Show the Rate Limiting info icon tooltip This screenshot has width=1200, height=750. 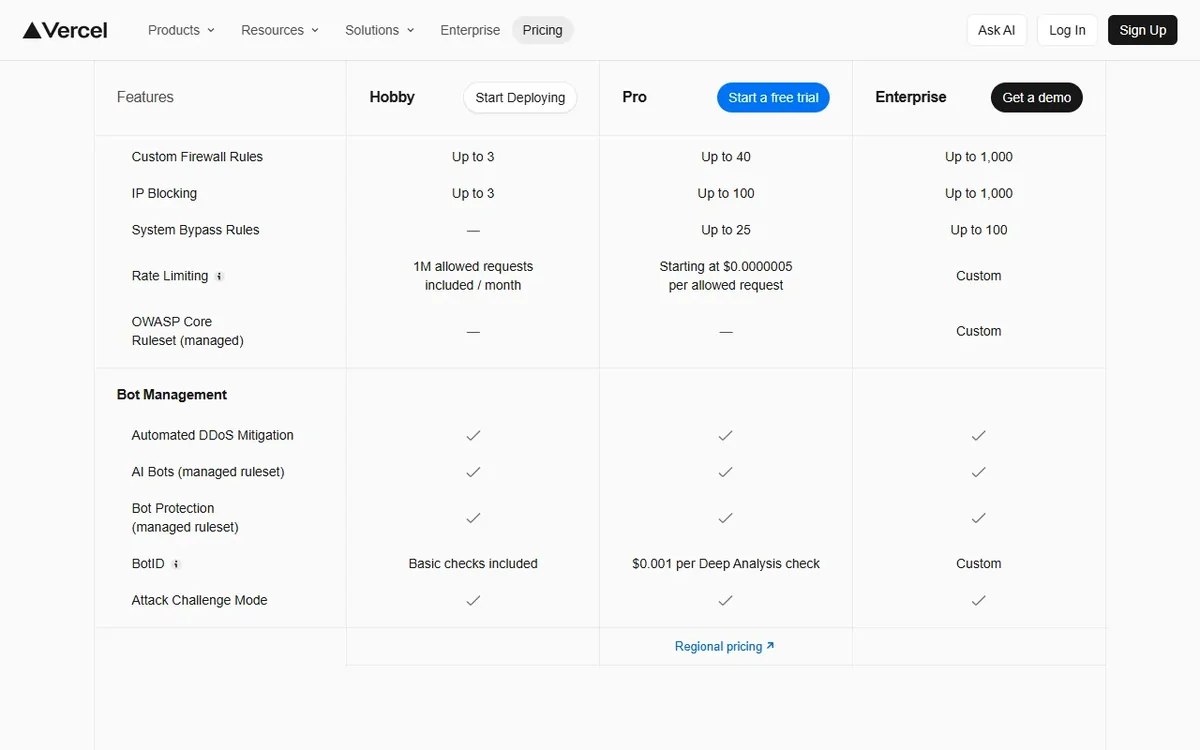pos(219,276)
